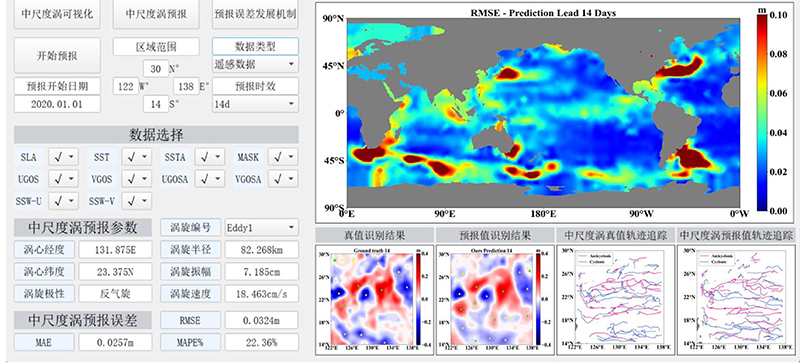
Task: Click the 中尺度涡预报误差 section header
Action: coord(83,320)
